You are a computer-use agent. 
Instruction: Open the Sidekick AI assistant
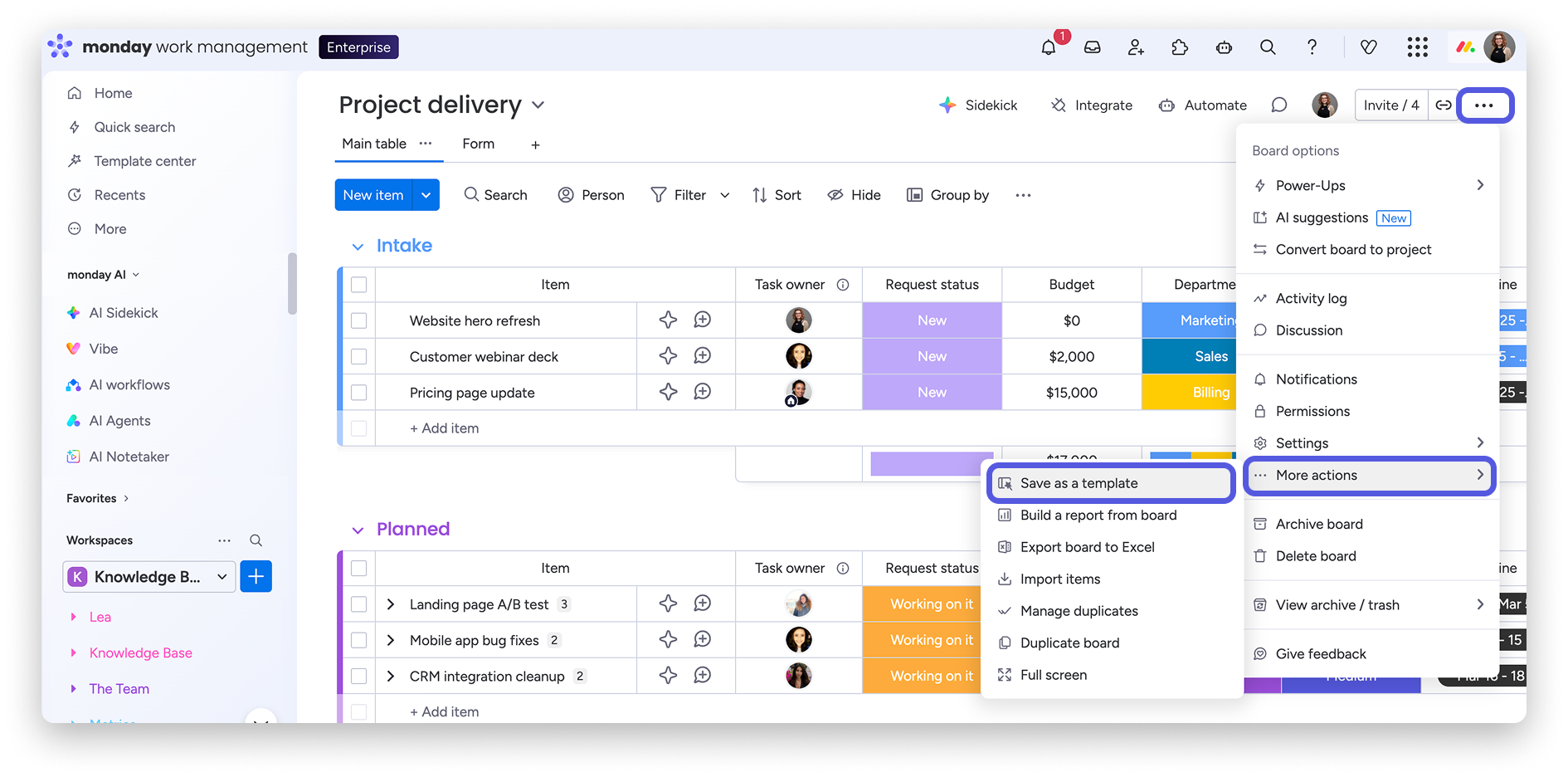tap(977, 105)
